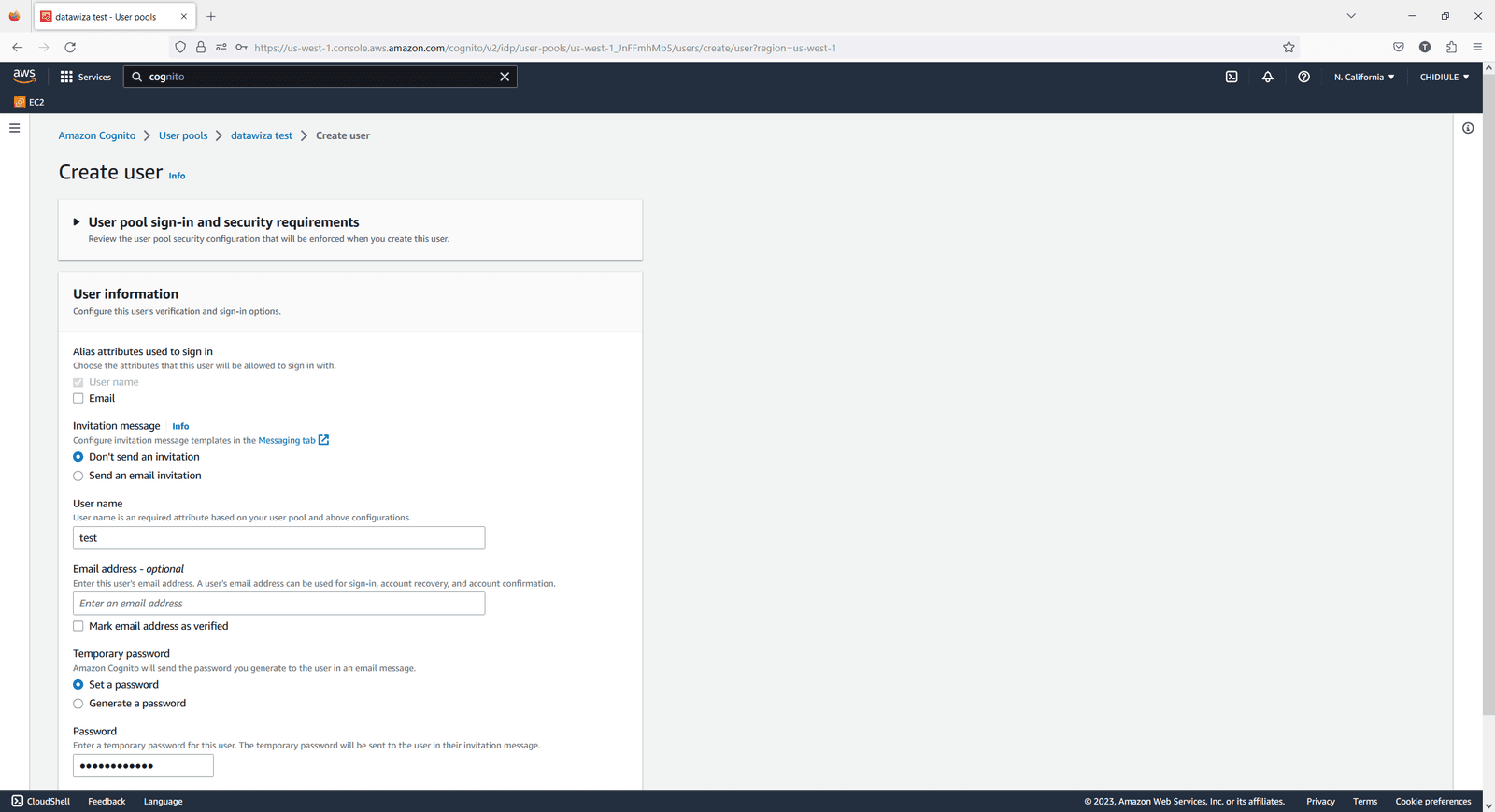Screen dimensions: 1495x812
Task: Click the User name input field
Action: click(279, 538)
